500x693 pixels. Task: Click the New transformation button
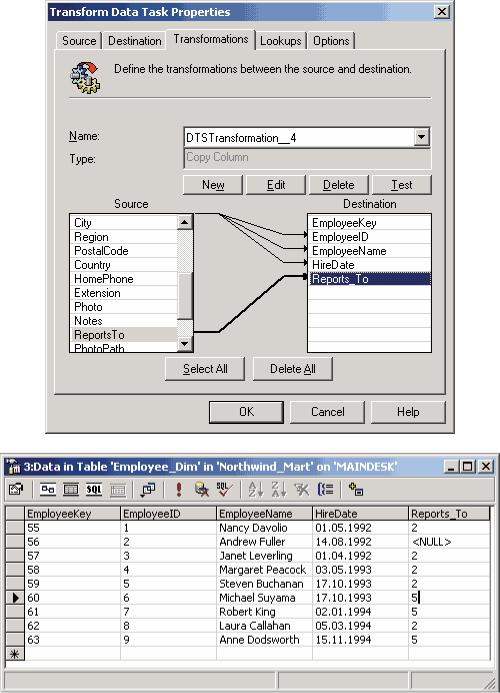[x=213, y=185]
